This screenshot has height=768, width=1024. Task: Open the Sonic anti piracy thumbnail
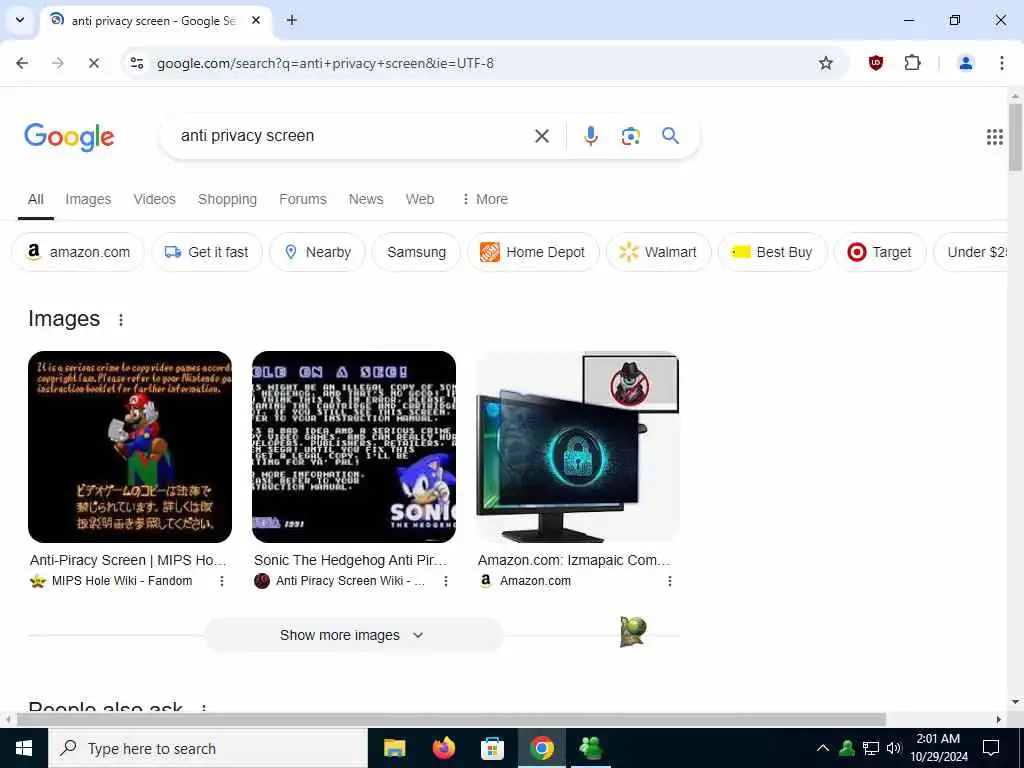(x=354, y=447)
